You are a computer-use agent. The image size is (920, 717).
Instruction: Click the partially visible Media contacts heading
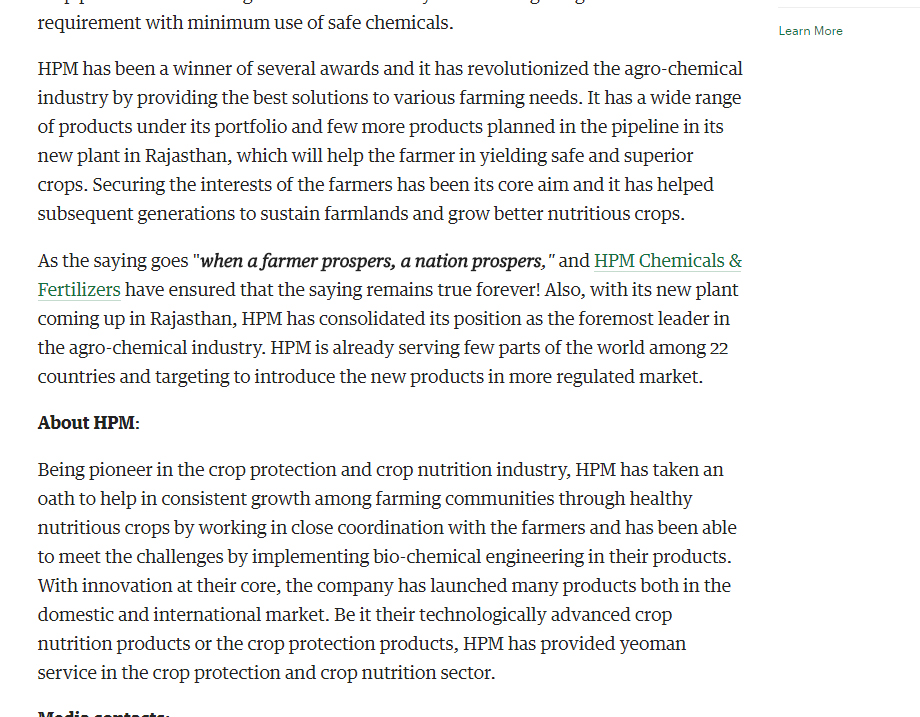[x=104, y=713]
